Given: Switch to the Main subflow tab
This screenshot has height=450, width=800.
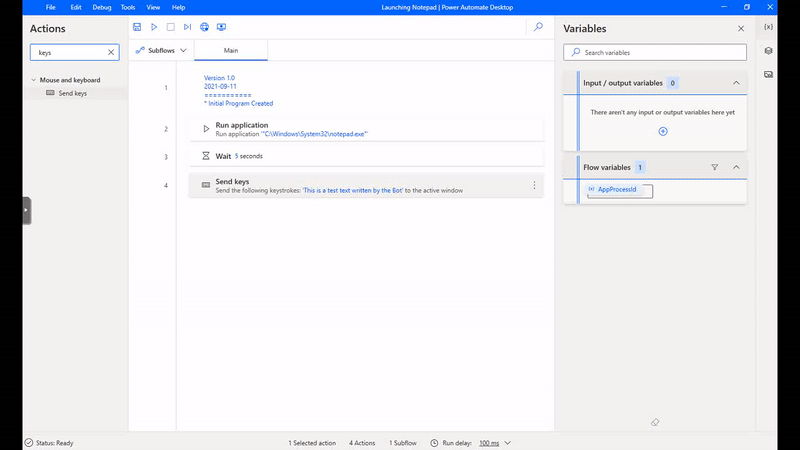Looking at the screenshot, I should coord(231,51).
